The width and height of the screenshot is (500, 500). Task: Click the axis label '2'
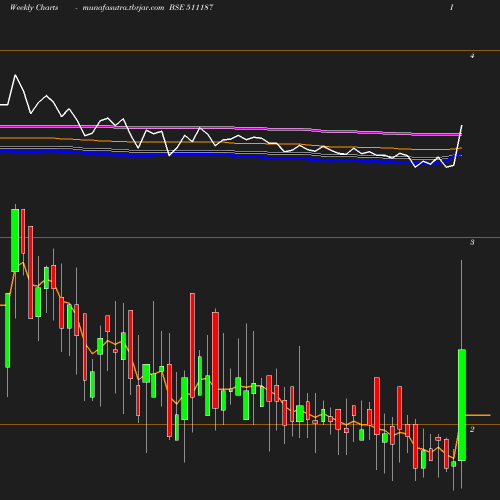(x=472, y=429)
